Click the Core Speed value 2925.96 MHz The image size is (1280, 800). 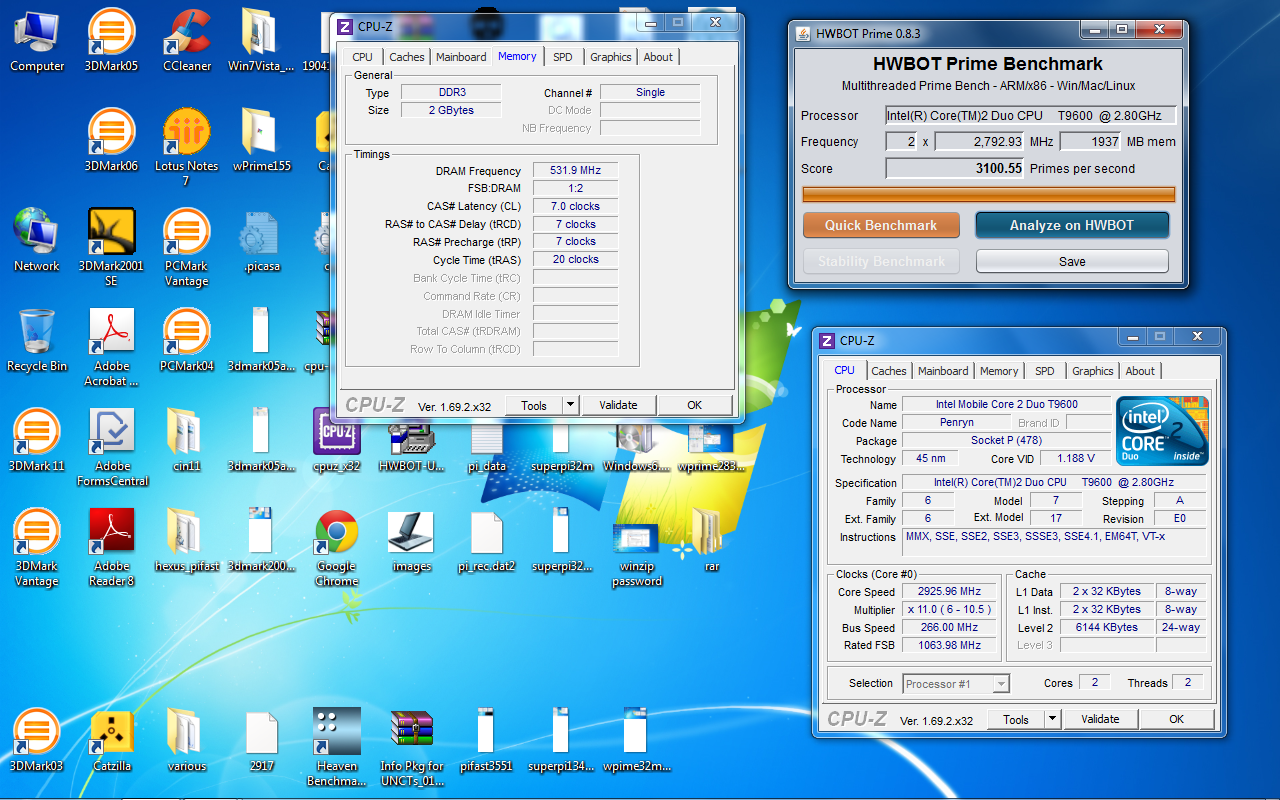point(948,592)
